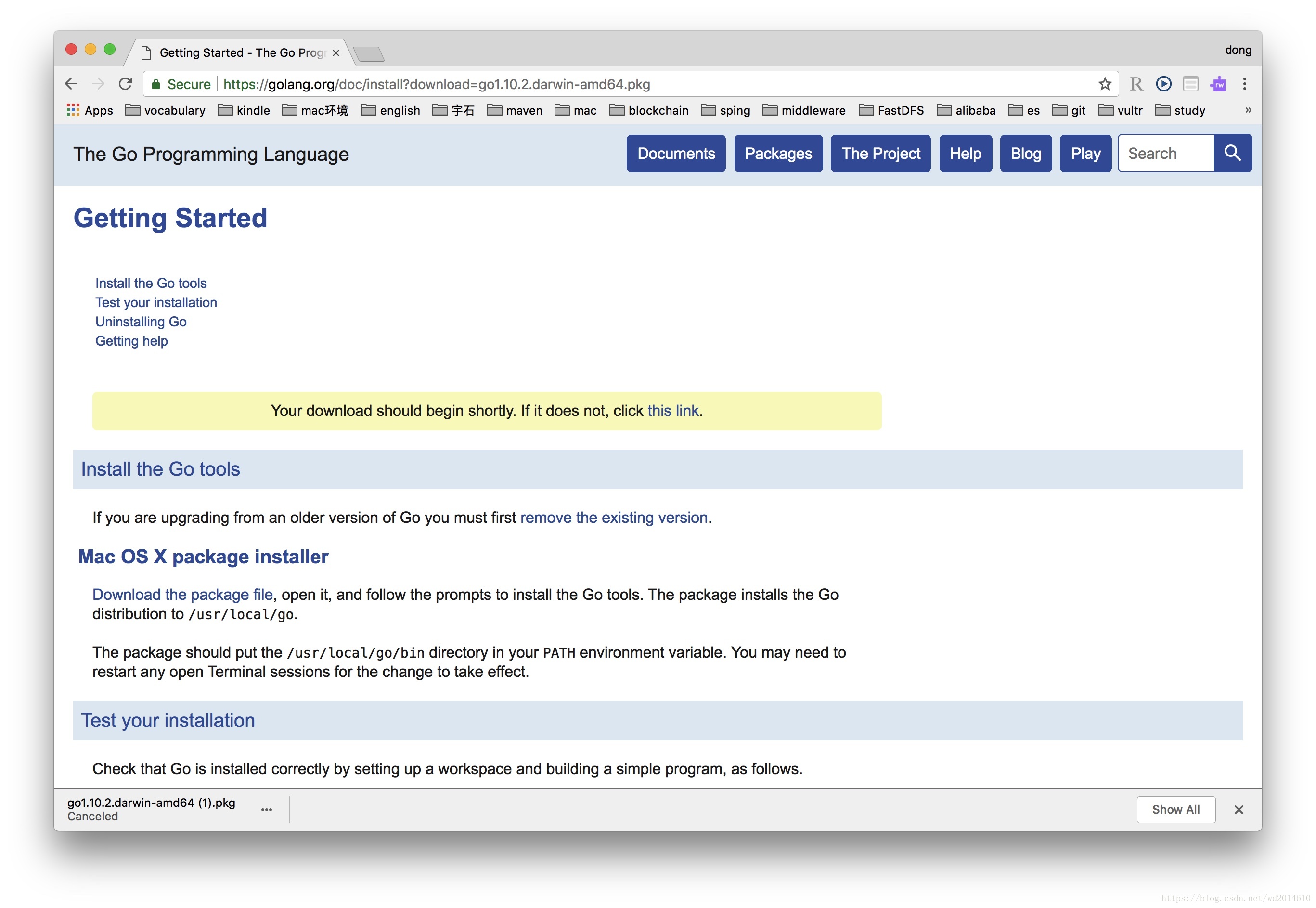1316x908 pixels.
Task: Open the vultr bookmarks folder
Action: [x=1121, y=110]
